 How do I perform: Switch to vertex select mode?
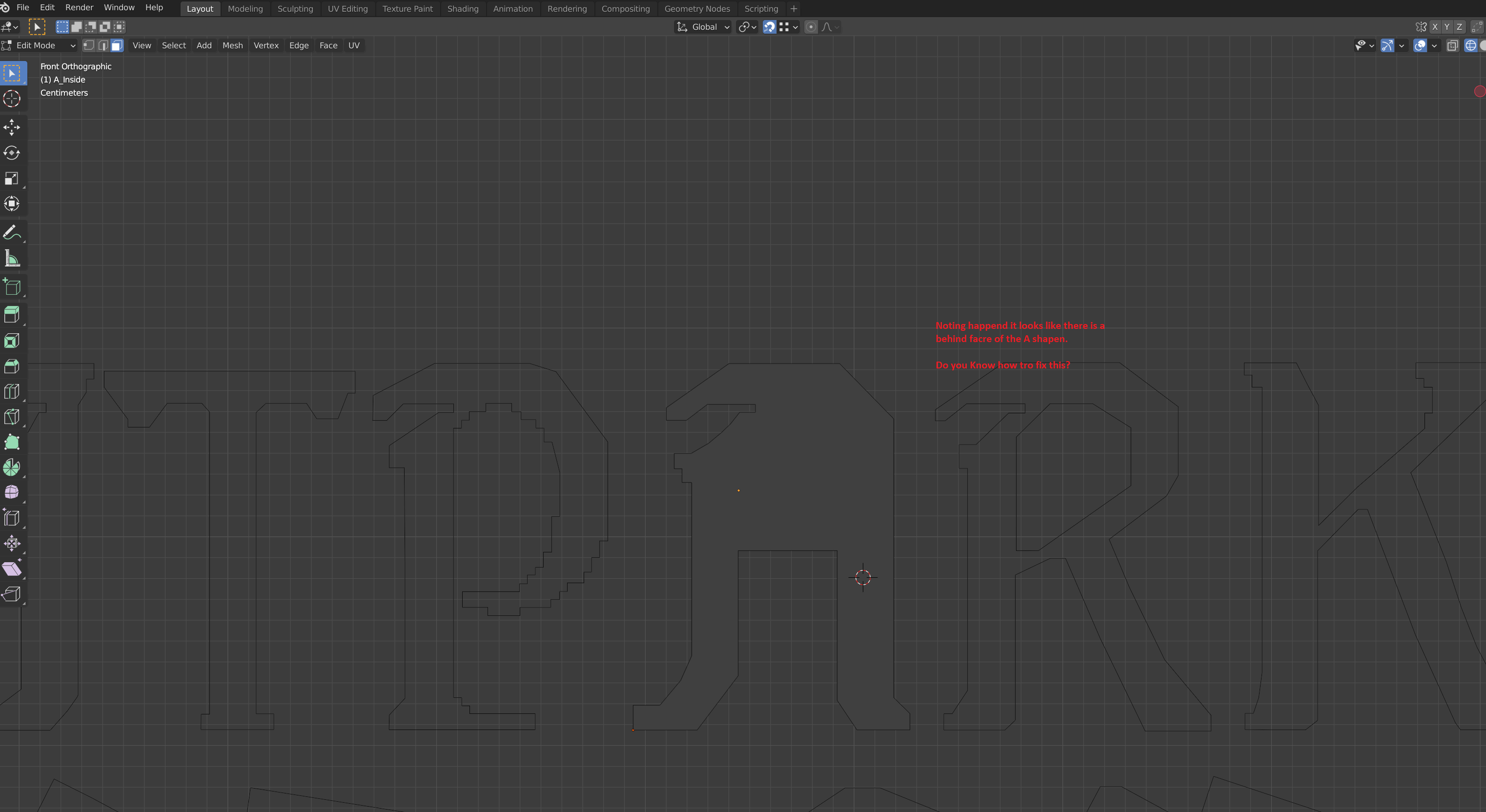point(89,45)
